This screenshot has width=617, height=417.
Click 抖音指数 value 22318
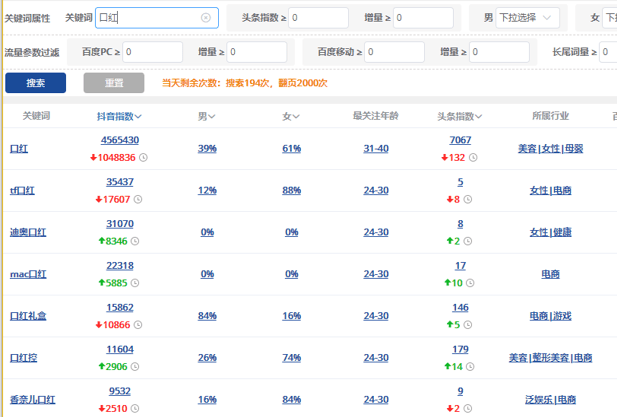(x=120, y=266)
